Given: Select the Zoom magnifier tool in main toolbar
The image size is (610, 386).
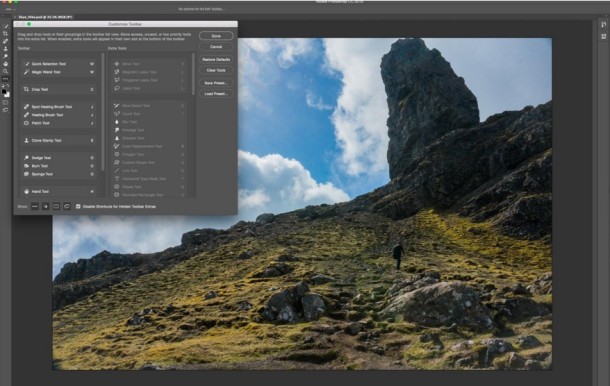Looking at the screenshot, I should (x=5, y=72).
